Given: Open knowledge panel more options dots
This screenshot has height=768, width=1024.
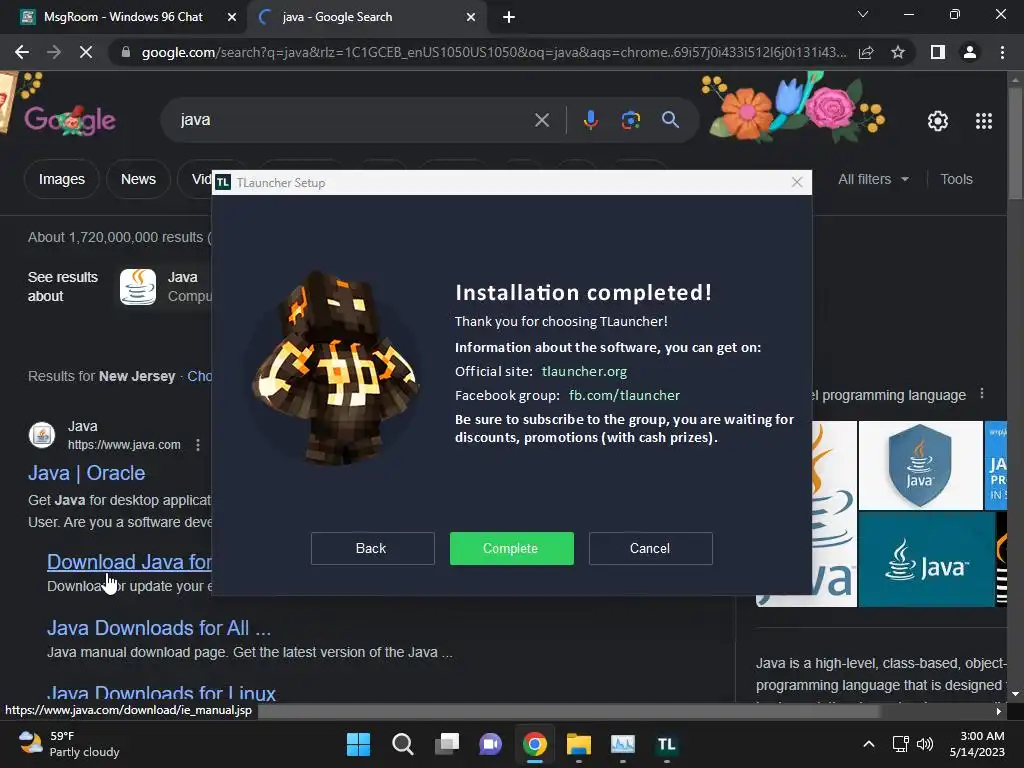Looking at the screenshot, I should click(x=982, y=394).
